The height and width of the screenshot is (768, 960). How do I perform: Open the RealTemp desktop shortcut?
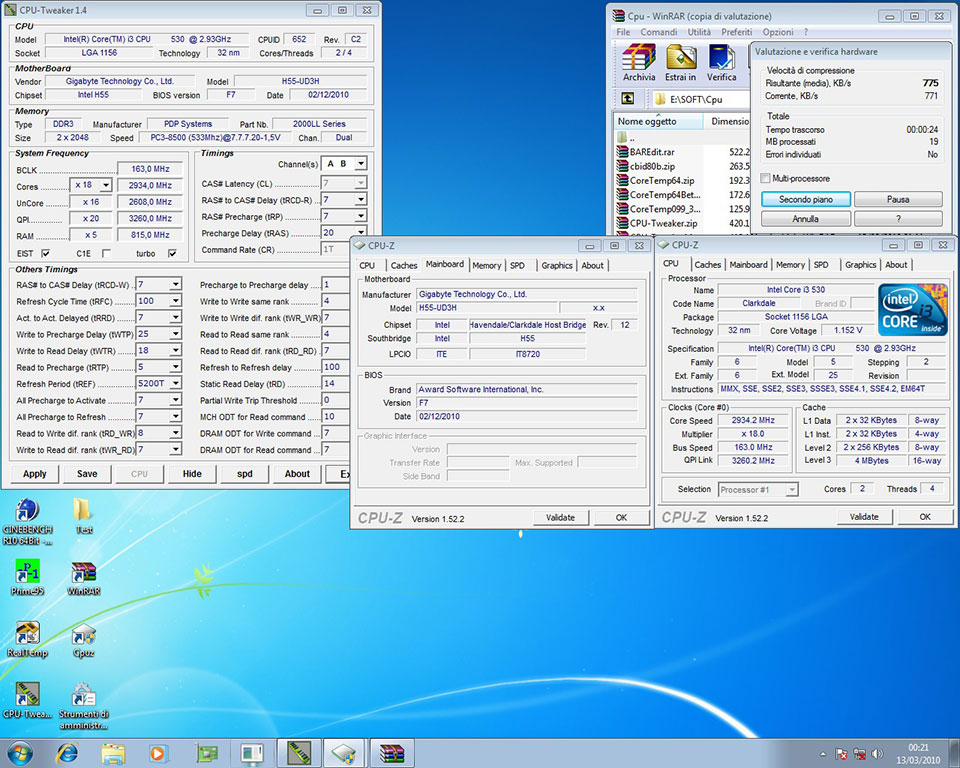pyautogui.click(x=27, y=640)
